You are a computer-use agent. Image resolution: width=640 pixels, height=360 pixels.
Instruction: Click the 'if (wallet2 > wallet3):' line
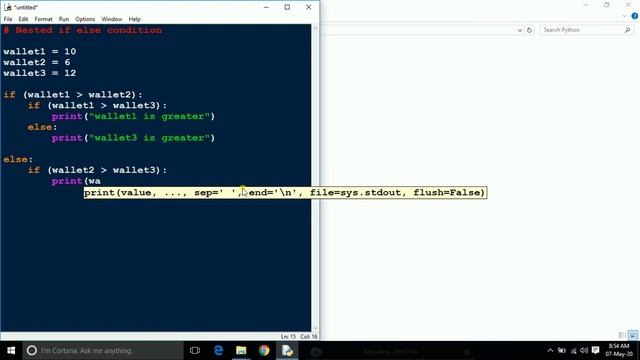pyautogui.click(x=97, y=170)
